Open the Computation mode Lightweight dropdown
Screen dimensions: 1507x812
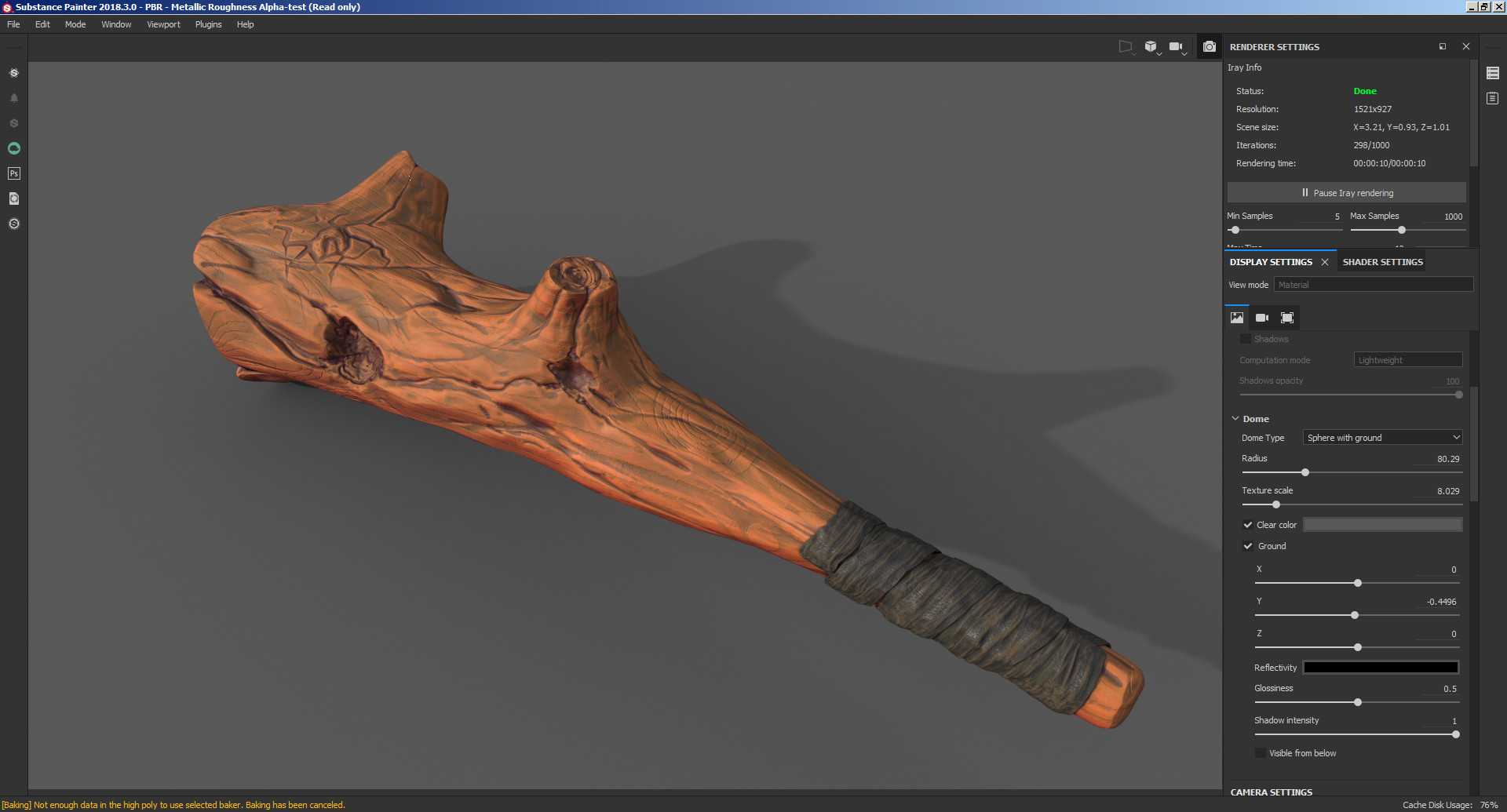1407,359
